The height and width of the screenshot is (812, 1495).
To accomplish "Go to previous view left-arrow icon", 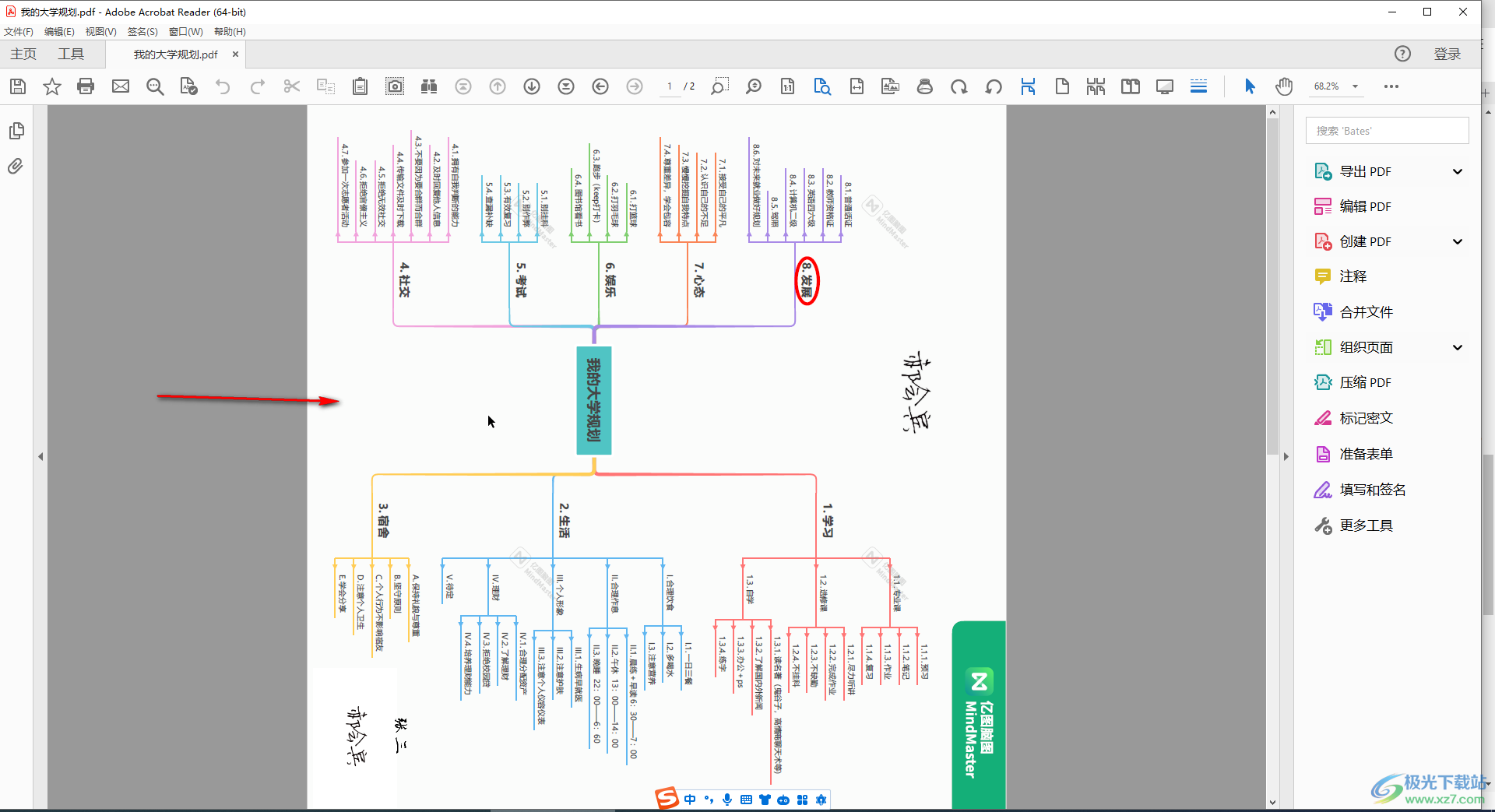I will 600,86.
